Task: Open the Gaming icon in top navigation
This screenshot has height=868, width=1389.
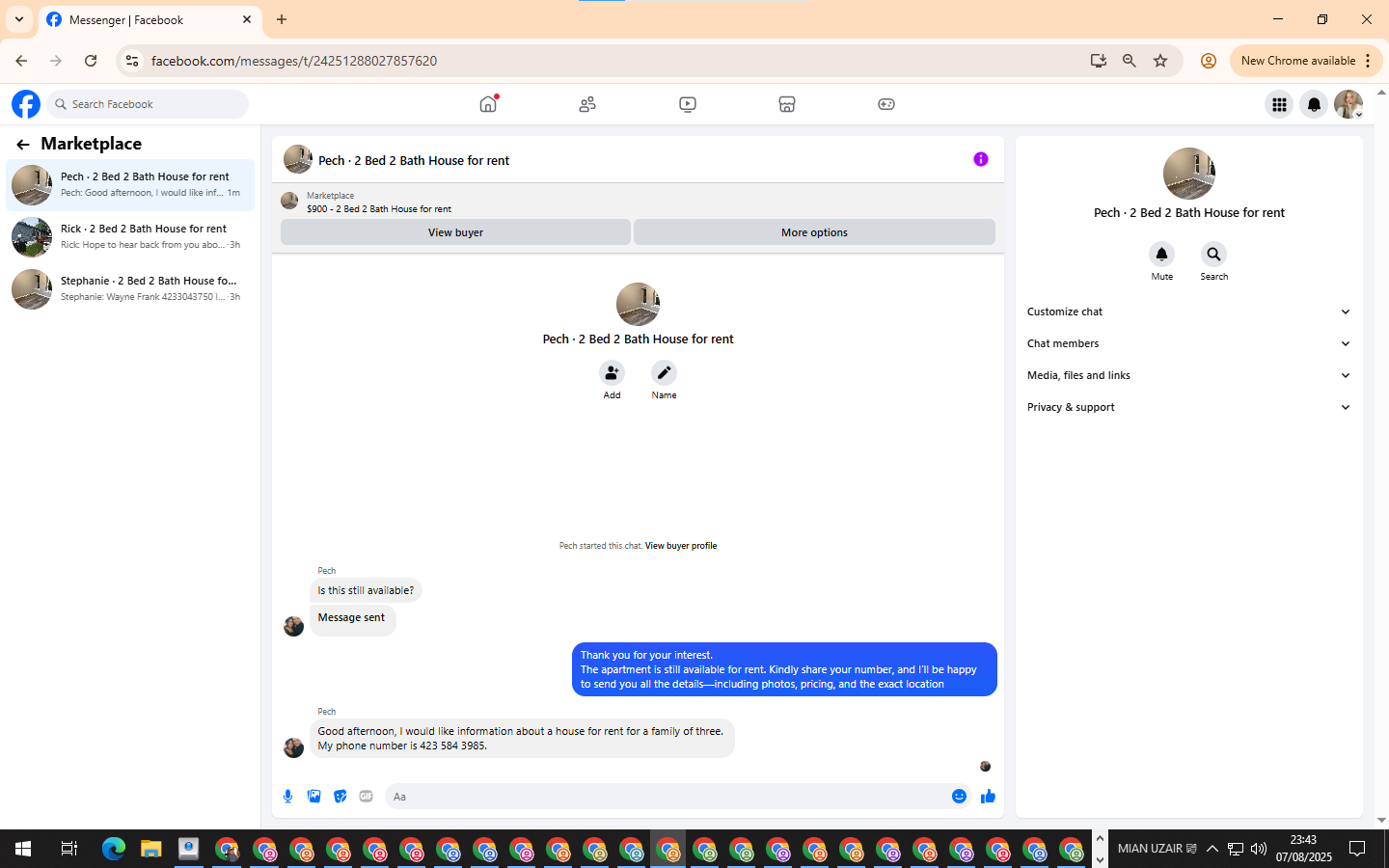Action: click(886, 104)
